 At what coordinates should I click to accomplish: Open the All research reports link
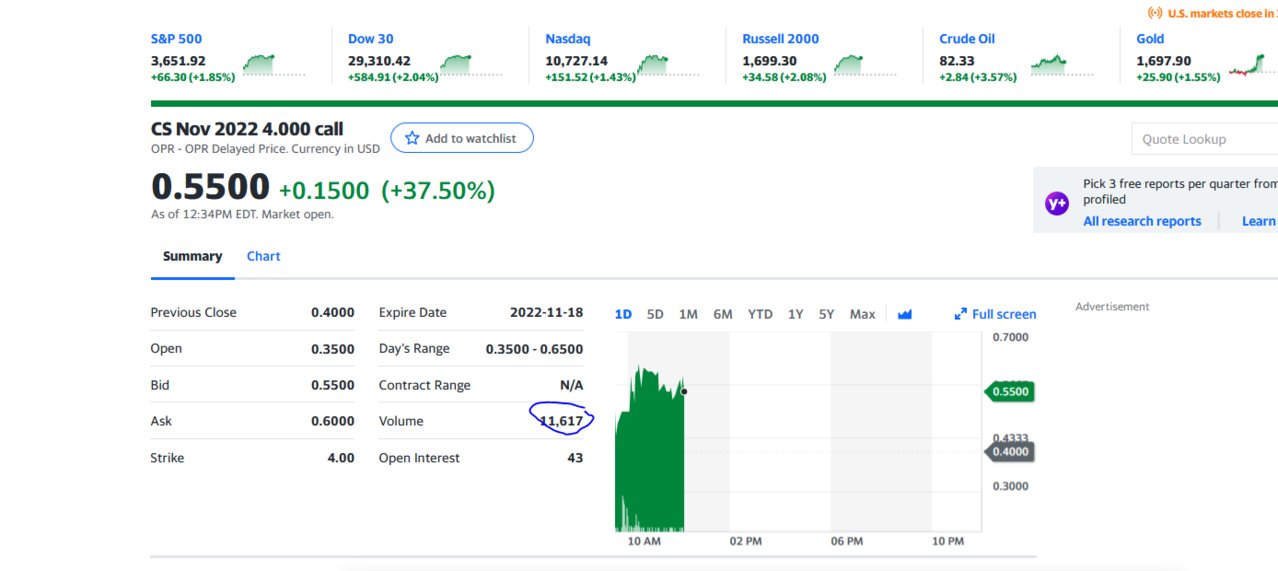click(x=1142, y=221)
